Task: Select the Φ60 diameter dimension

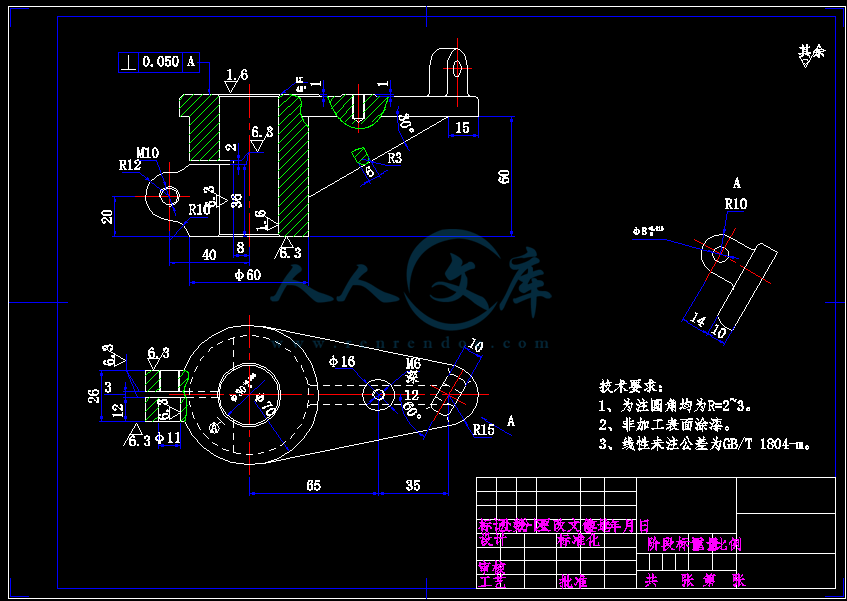Action: [x=247, y=275]
